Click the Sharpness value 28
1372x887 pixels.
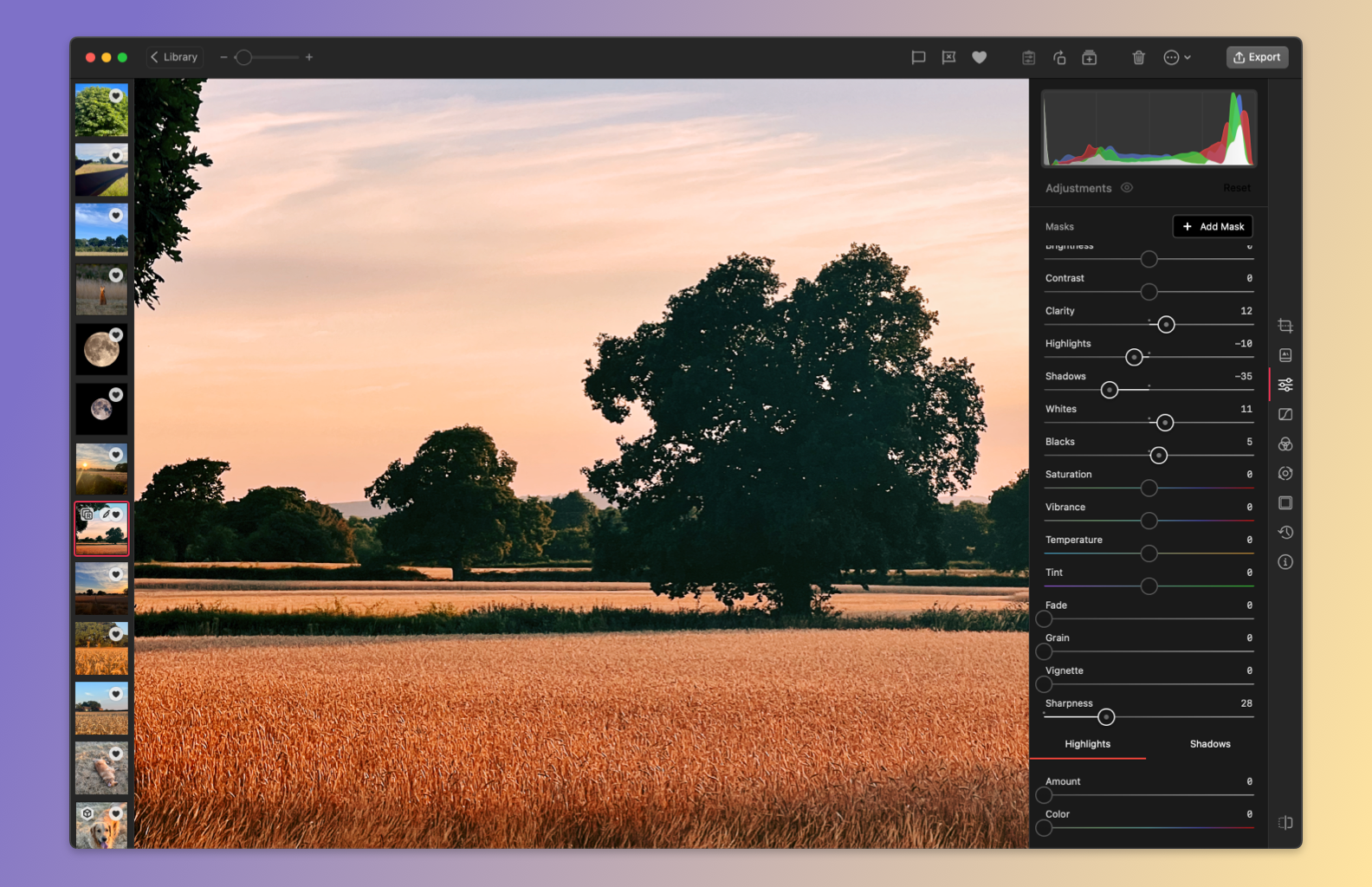1246,703
